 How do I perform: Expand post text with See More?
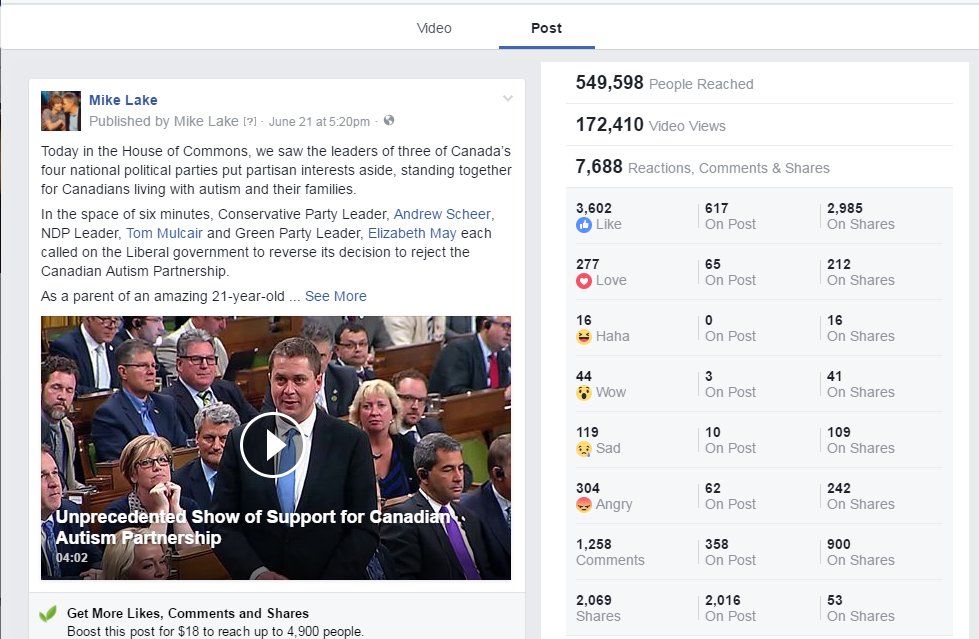click(336, 296)
